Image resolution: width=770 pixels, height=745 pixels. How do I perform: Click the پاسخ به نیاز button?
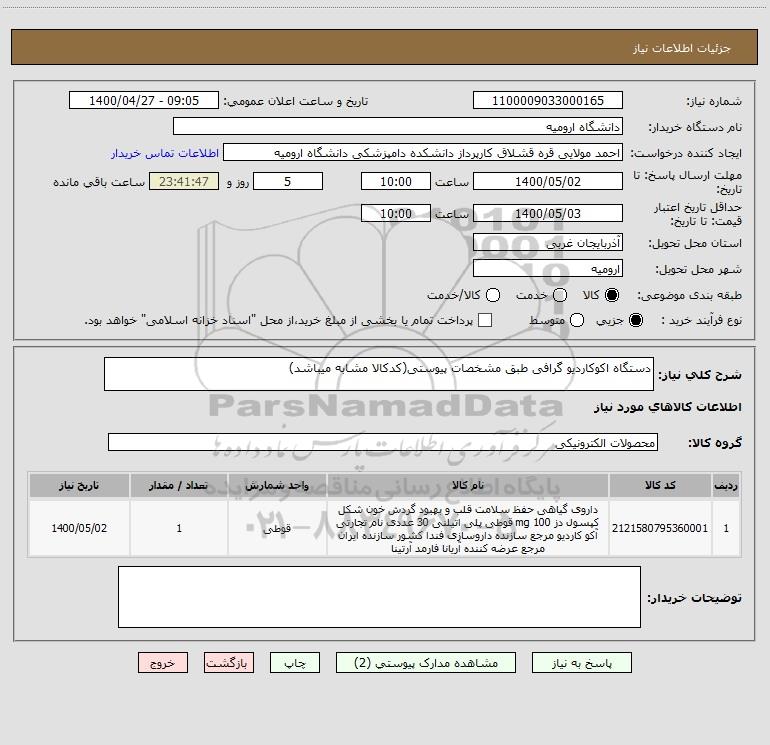tap(581, 663)
